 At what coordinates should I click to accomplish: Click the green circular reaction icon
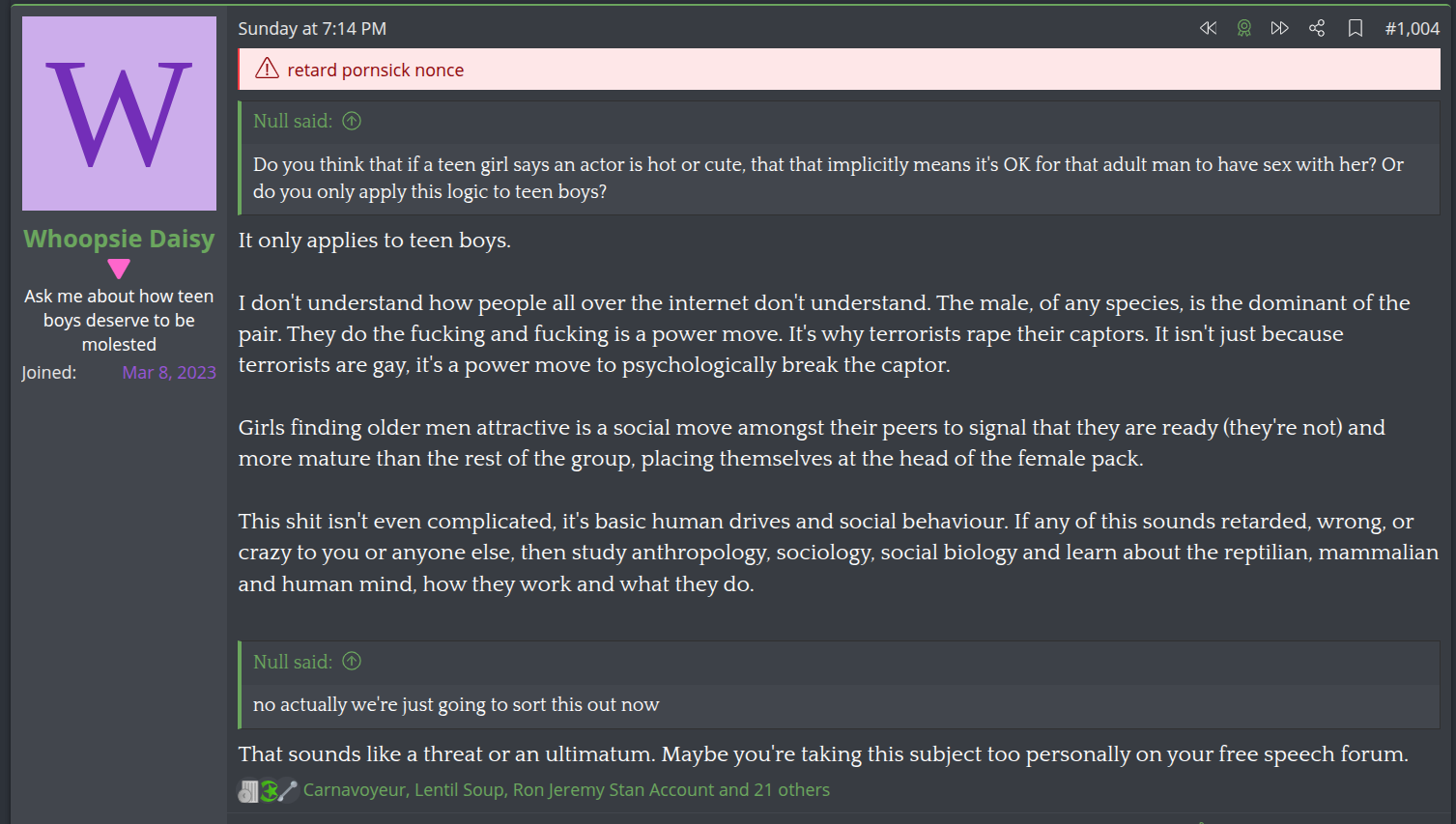[x=269, y=791]
